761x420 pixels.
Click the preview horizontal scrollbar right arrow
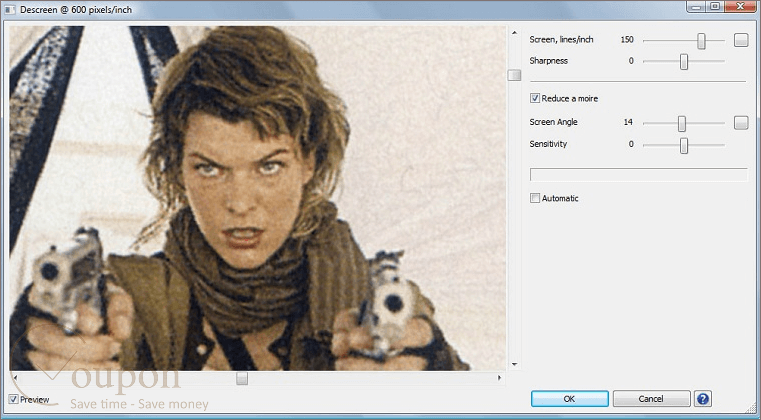coord(499,378)
